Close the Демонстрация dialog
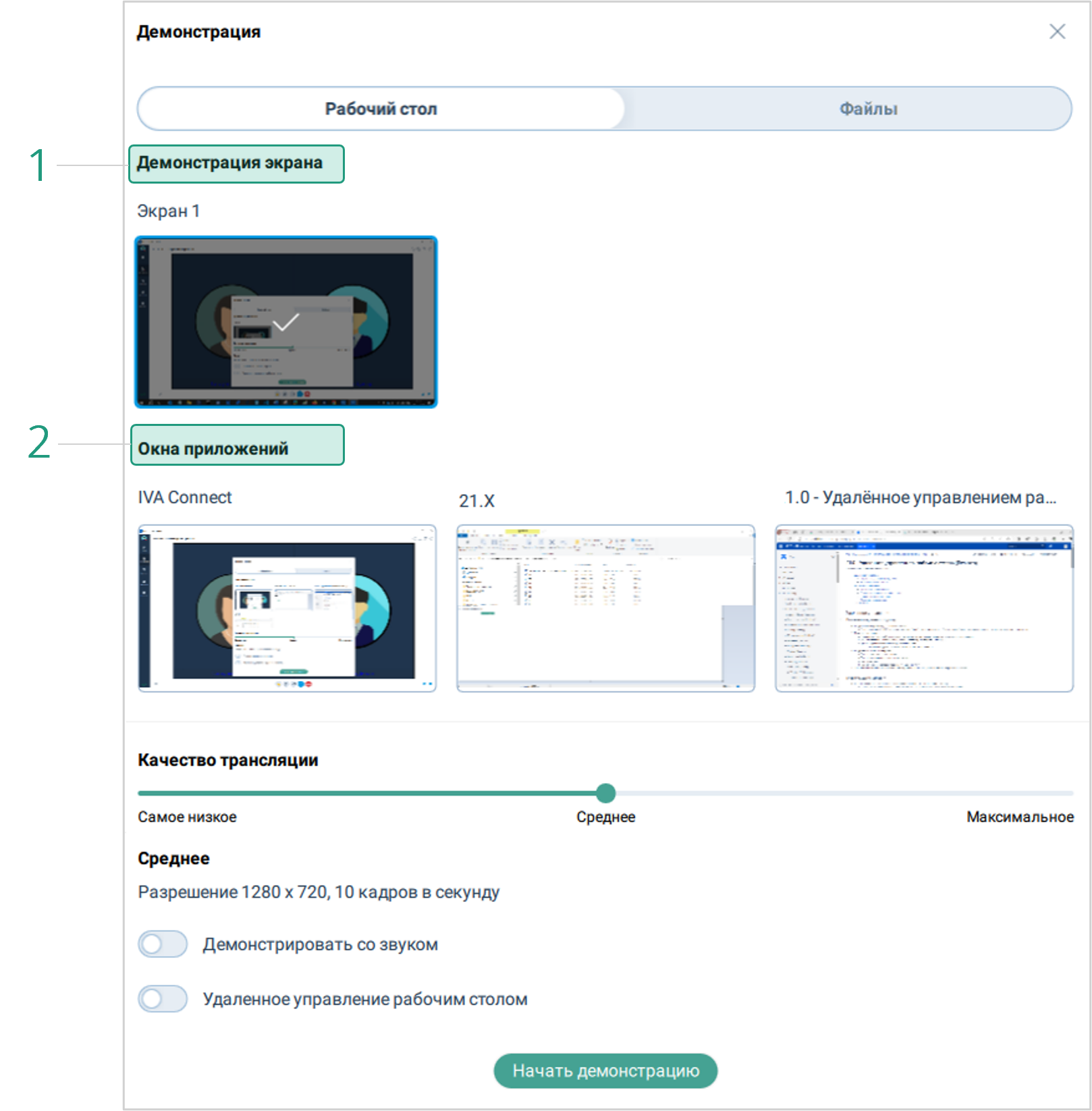This screenshot has height=1111, width=1092. (x=1057, y=32)
